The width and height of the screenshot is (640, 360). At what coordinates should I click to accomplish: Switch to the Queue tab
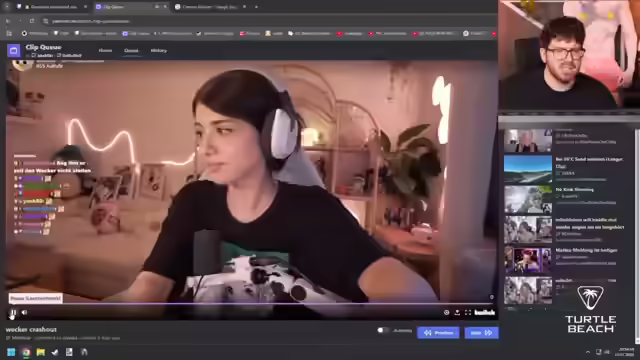coord(131,51)
